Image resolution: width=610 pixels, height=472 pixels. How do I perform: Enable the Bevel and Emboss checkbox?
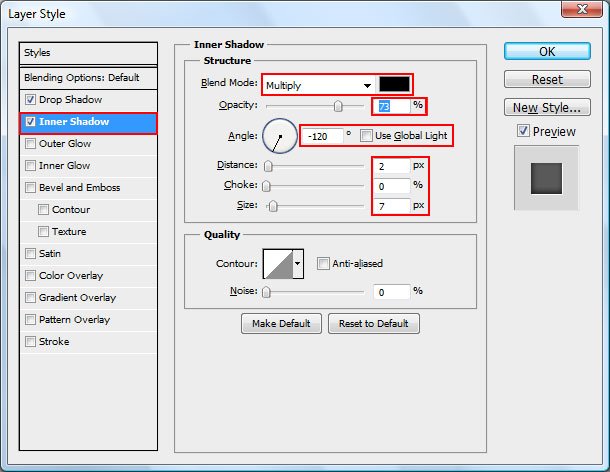(30, 188)
